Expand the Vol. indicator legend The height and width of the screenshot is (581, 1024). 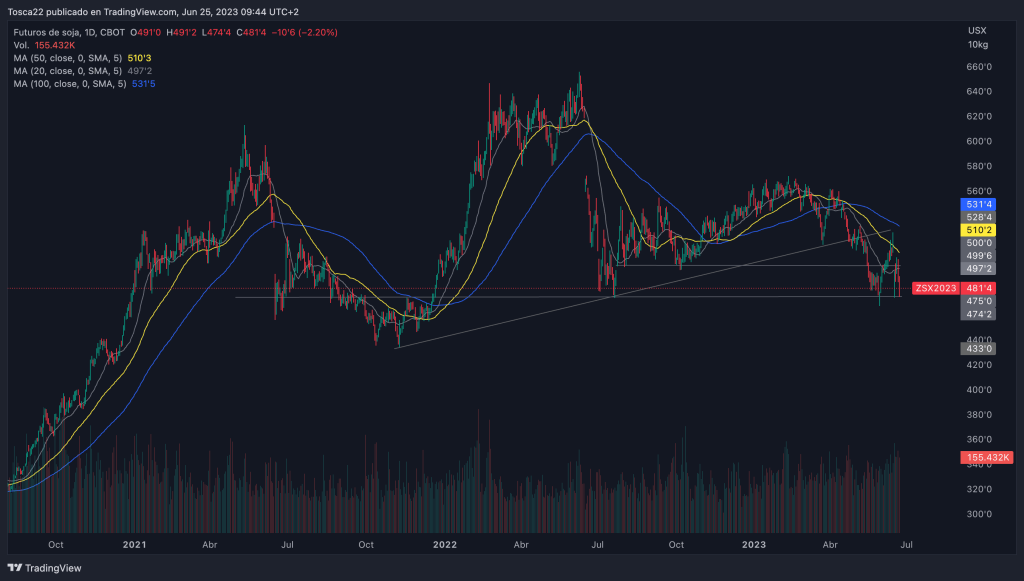[22, 45]
